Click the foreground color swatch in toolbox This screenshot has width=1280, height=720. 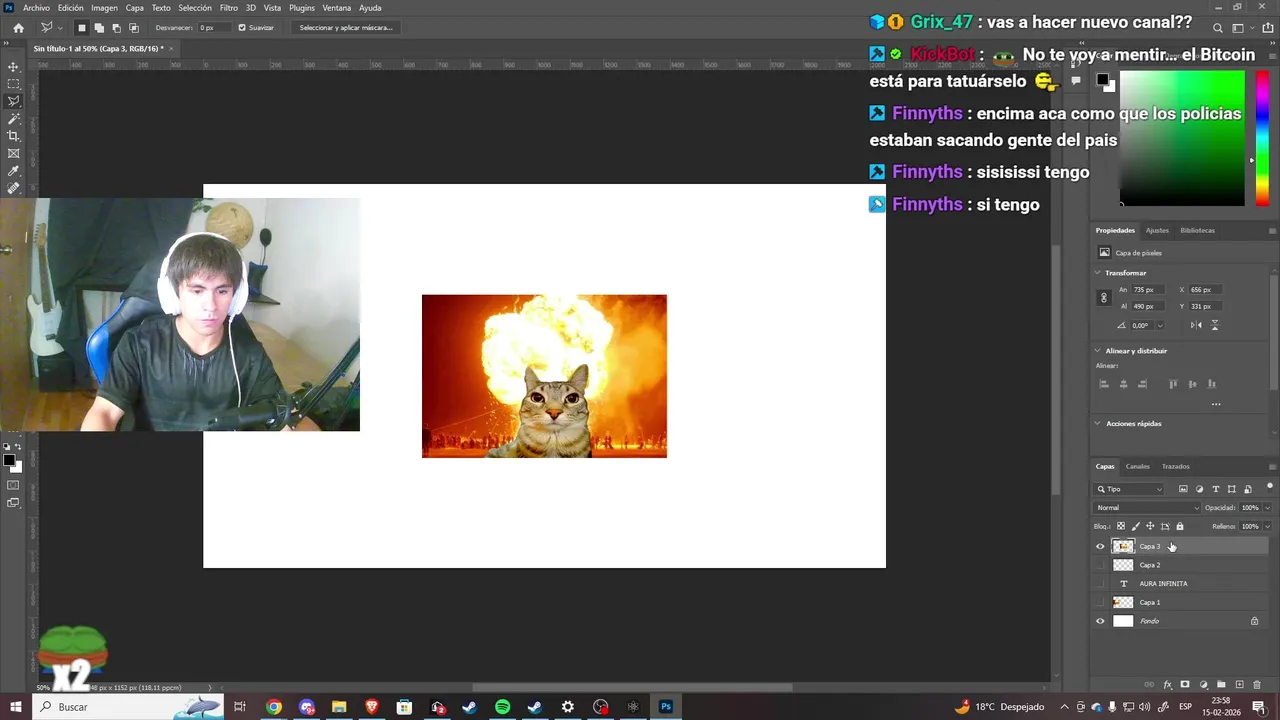[8, 461]
